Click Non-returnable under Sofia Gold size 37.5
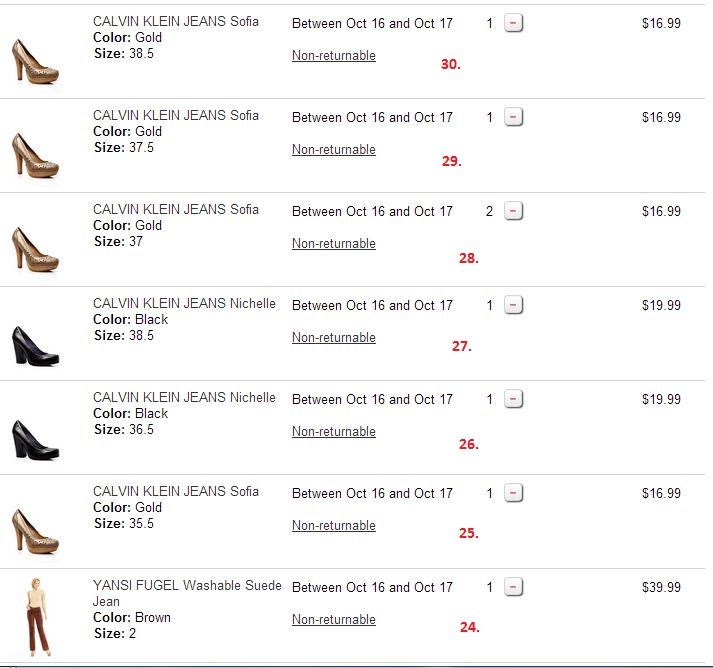This screenshot has height=668, width=713. click(334, 150)
